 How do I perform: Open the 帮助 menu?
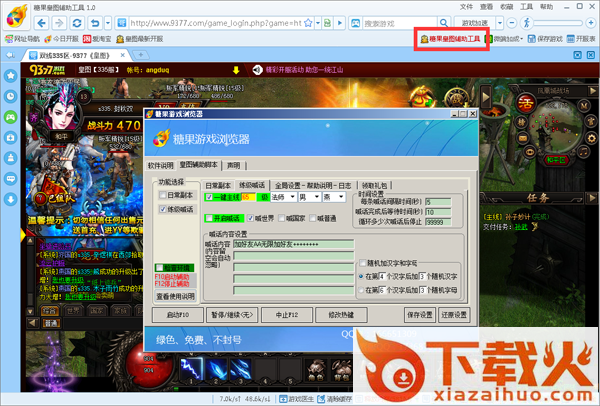point(546,7)
